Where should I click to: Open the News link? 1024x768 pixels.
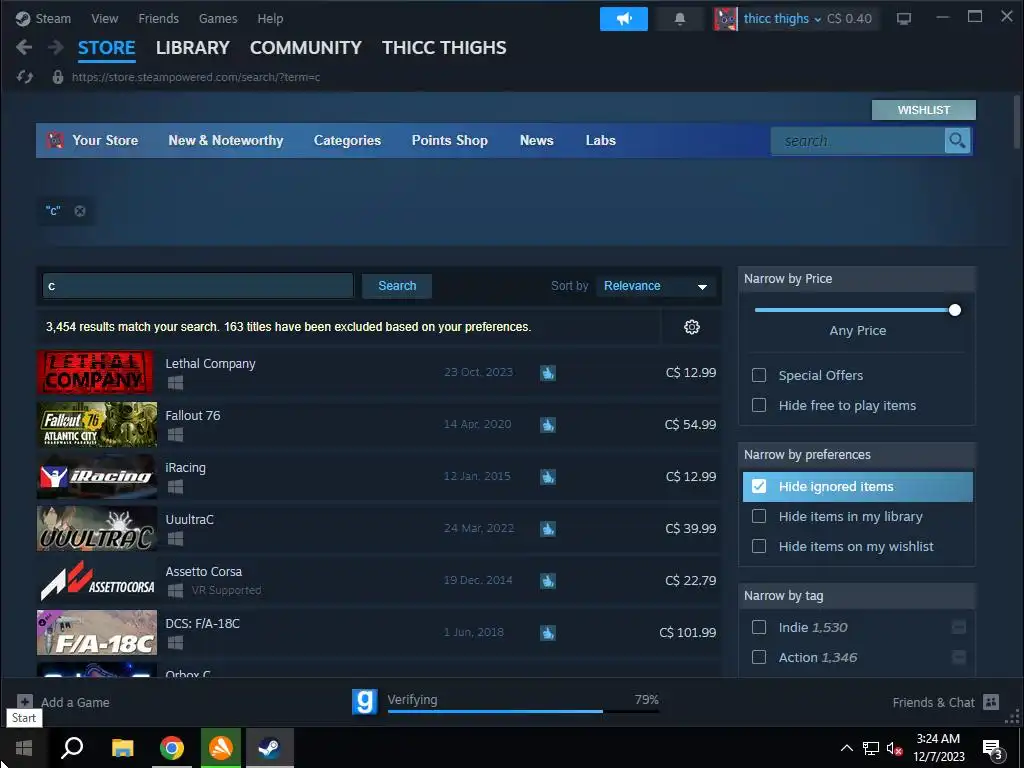tap(537, 140)
